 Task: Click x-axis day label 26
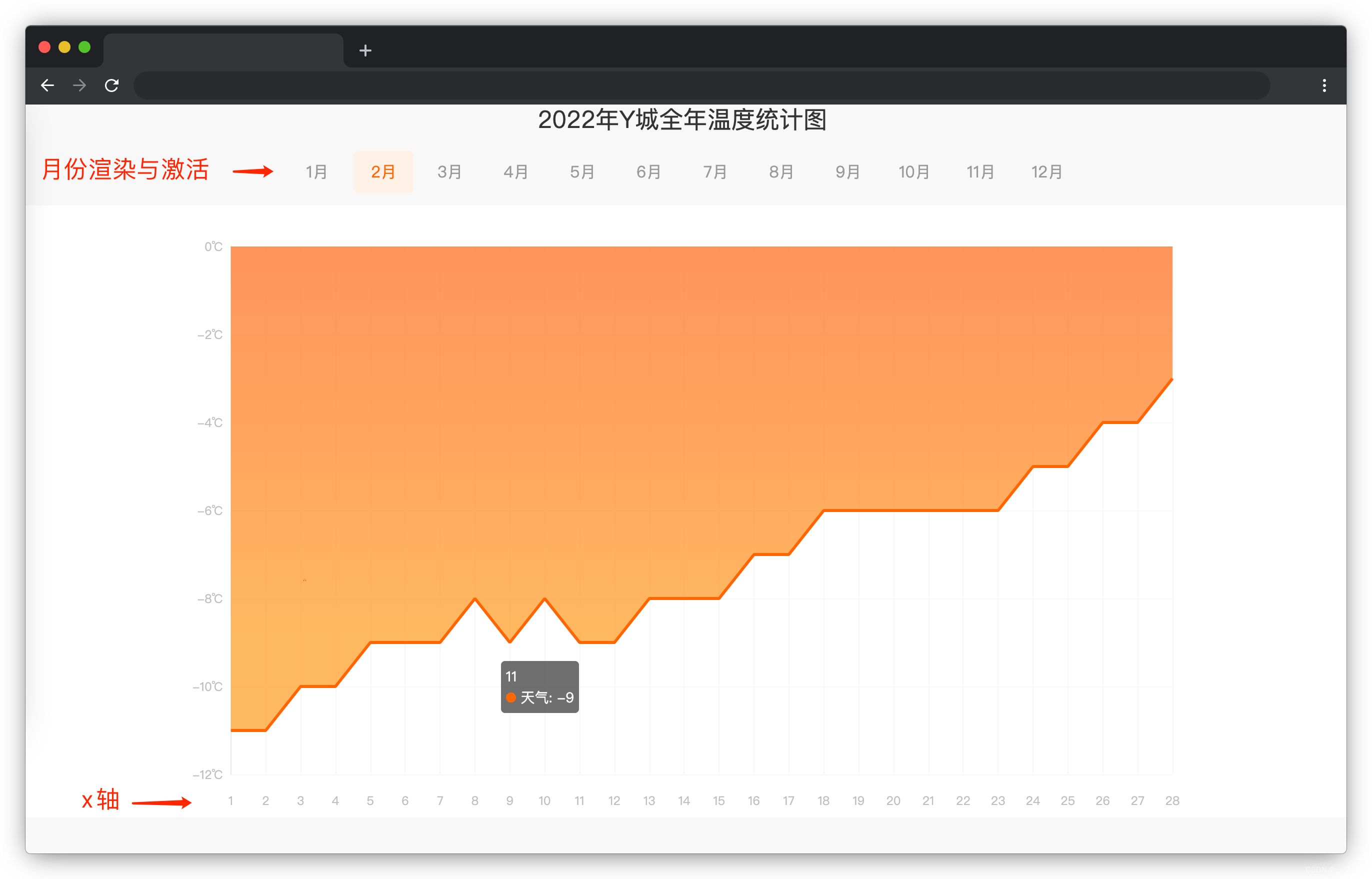1102,801
